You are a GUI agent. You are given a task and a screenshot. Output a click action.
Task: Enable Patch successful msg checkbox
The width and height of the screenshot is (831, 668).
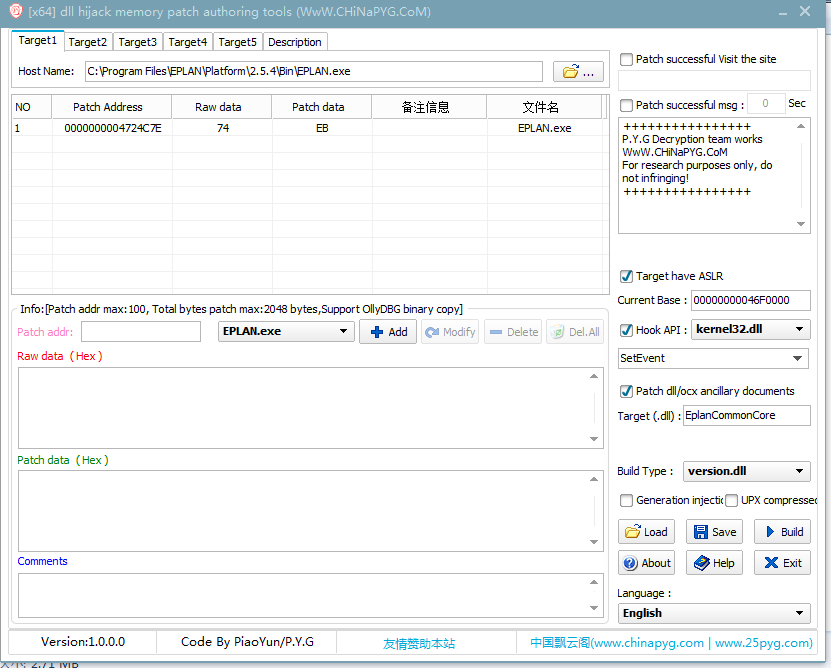tap(626, 106)
